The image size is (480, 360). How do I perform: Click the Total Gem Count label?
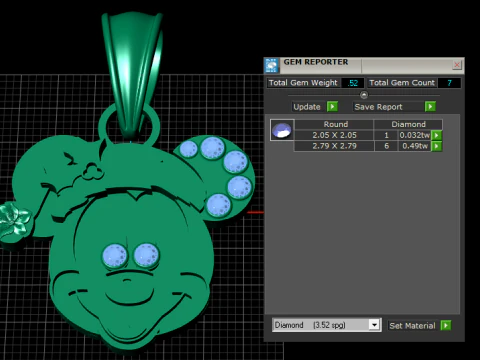point(402,83)
